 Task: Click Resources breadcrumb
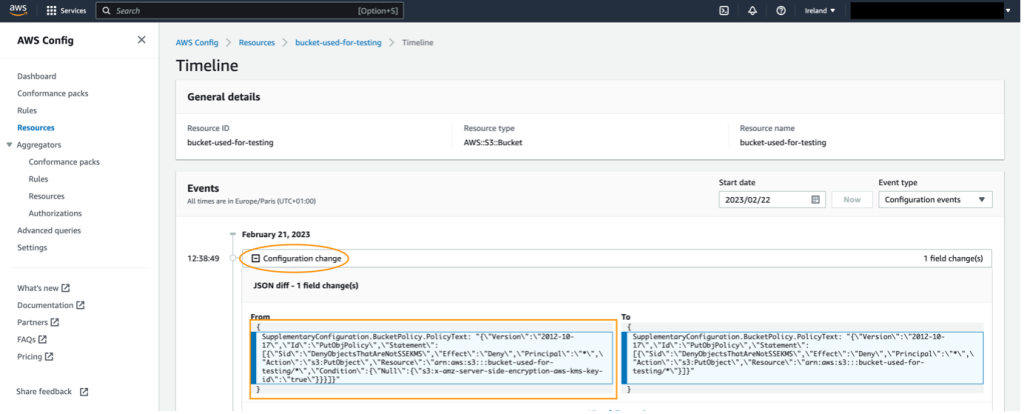click(257, 42)
